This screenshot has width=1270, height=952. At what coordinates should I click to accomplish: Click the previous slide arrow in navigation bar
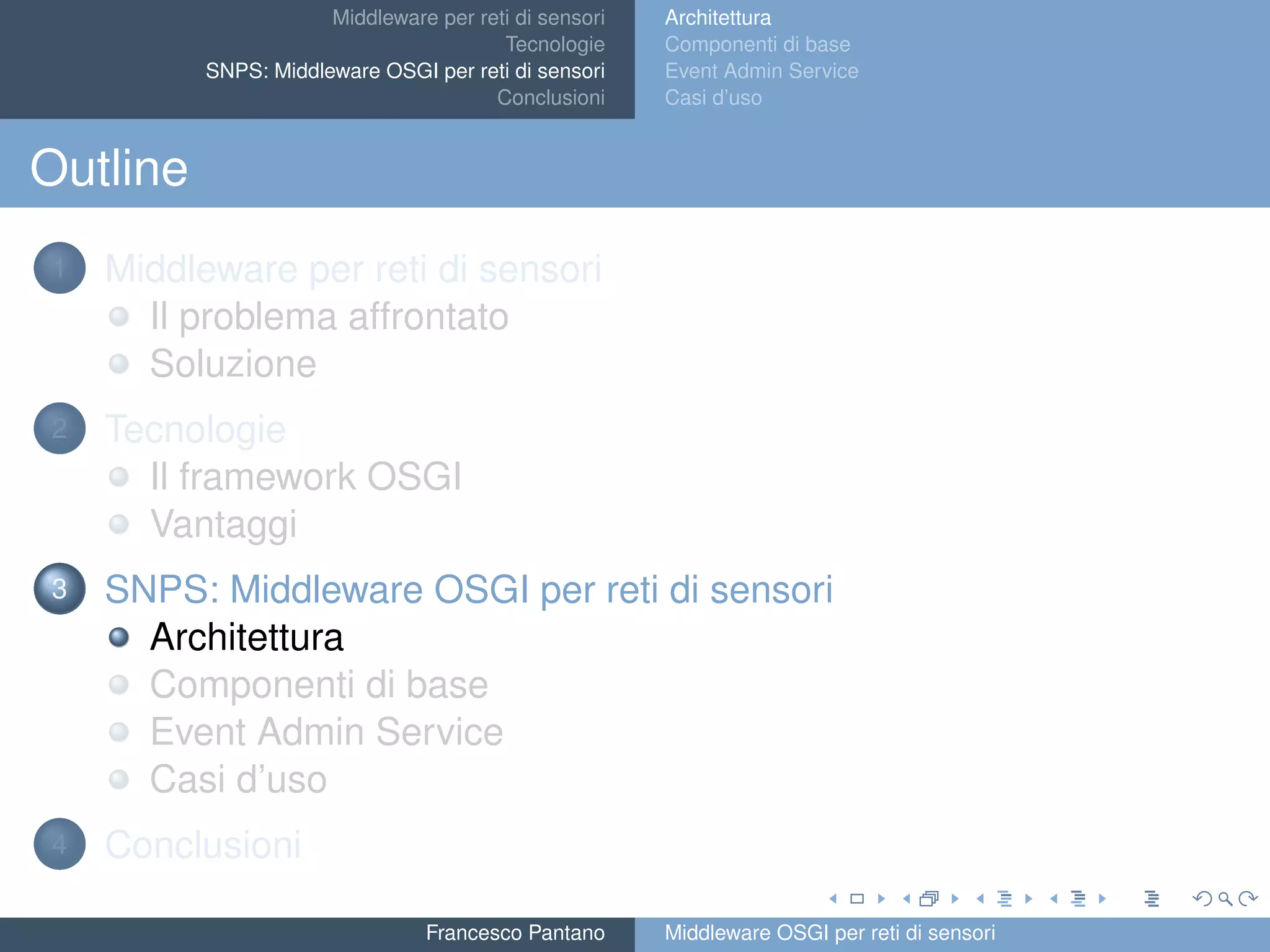coord(833,898)
